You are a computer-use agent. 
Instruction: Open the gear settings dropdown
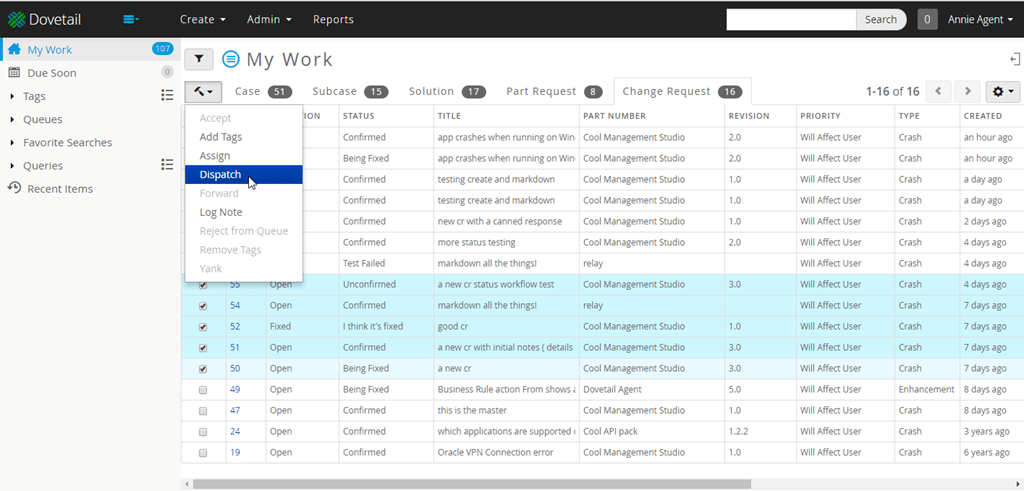pos(1002,91)
